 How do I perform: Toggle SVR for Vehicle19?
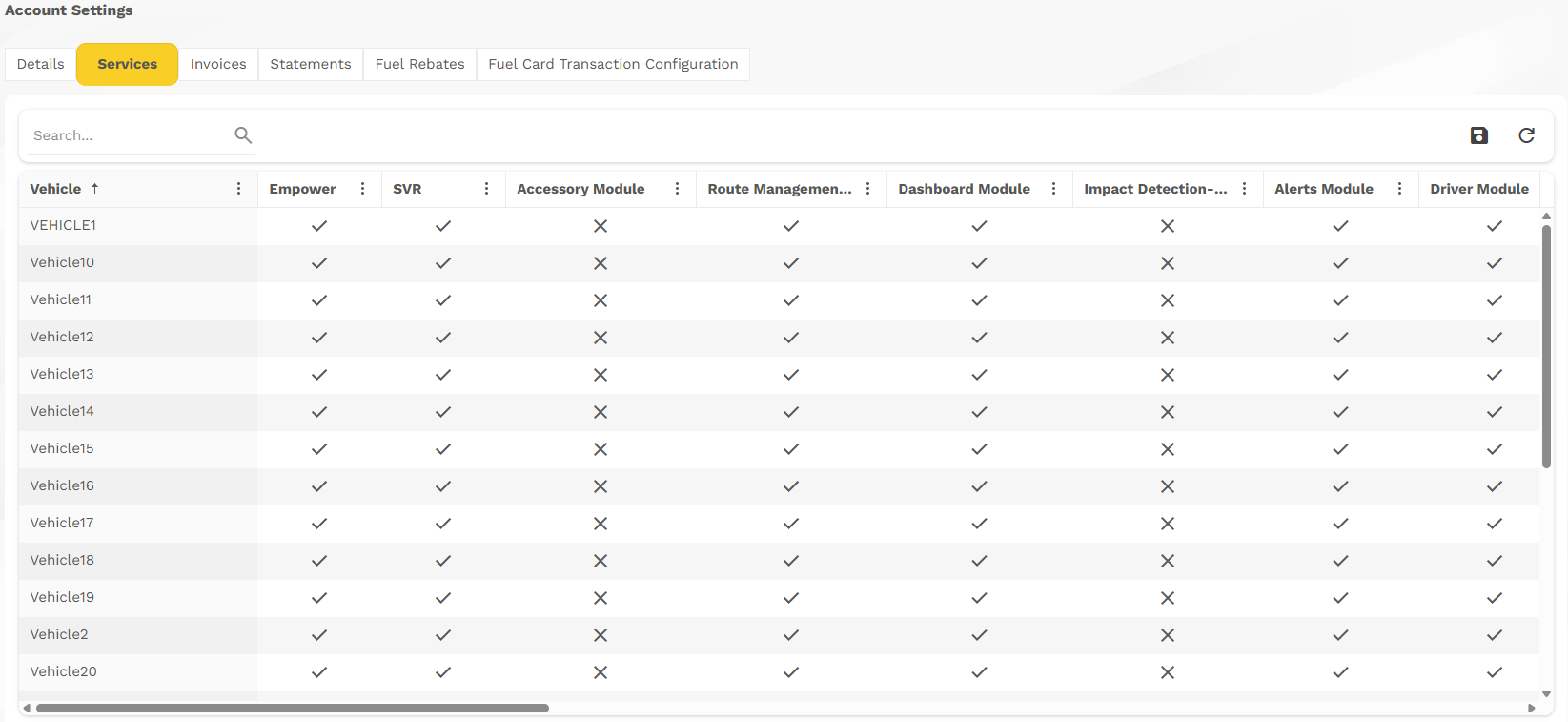pyautogui.click(x=443, y=598)
